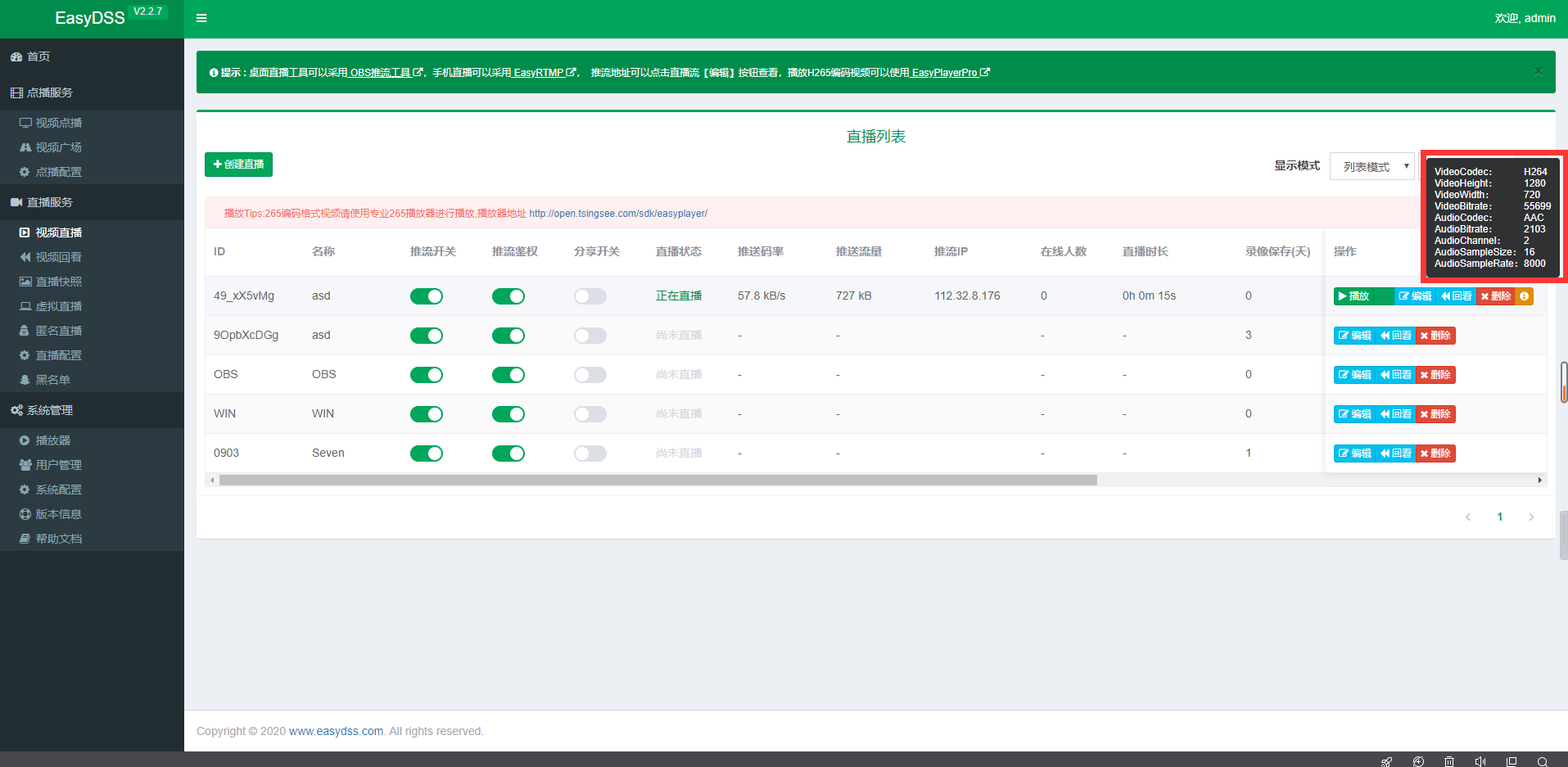Go to next page with right chevron
This screenshot has width=1568, height=767.
click(x=1531, y=517)
